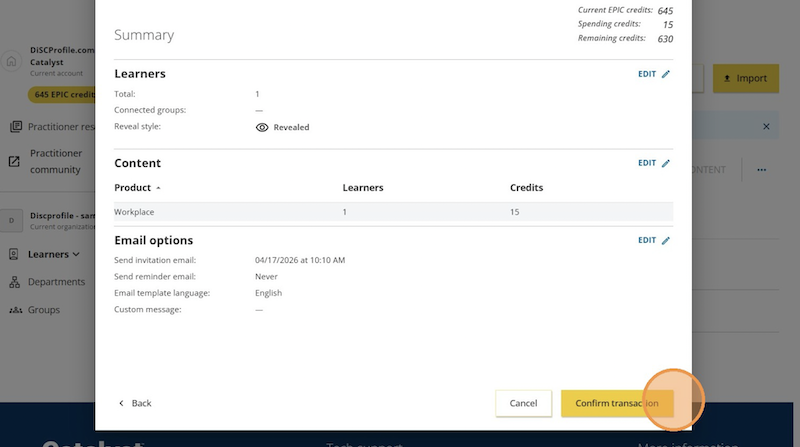
Task: Click the Revealed eye icon
Action: [262, 128]
